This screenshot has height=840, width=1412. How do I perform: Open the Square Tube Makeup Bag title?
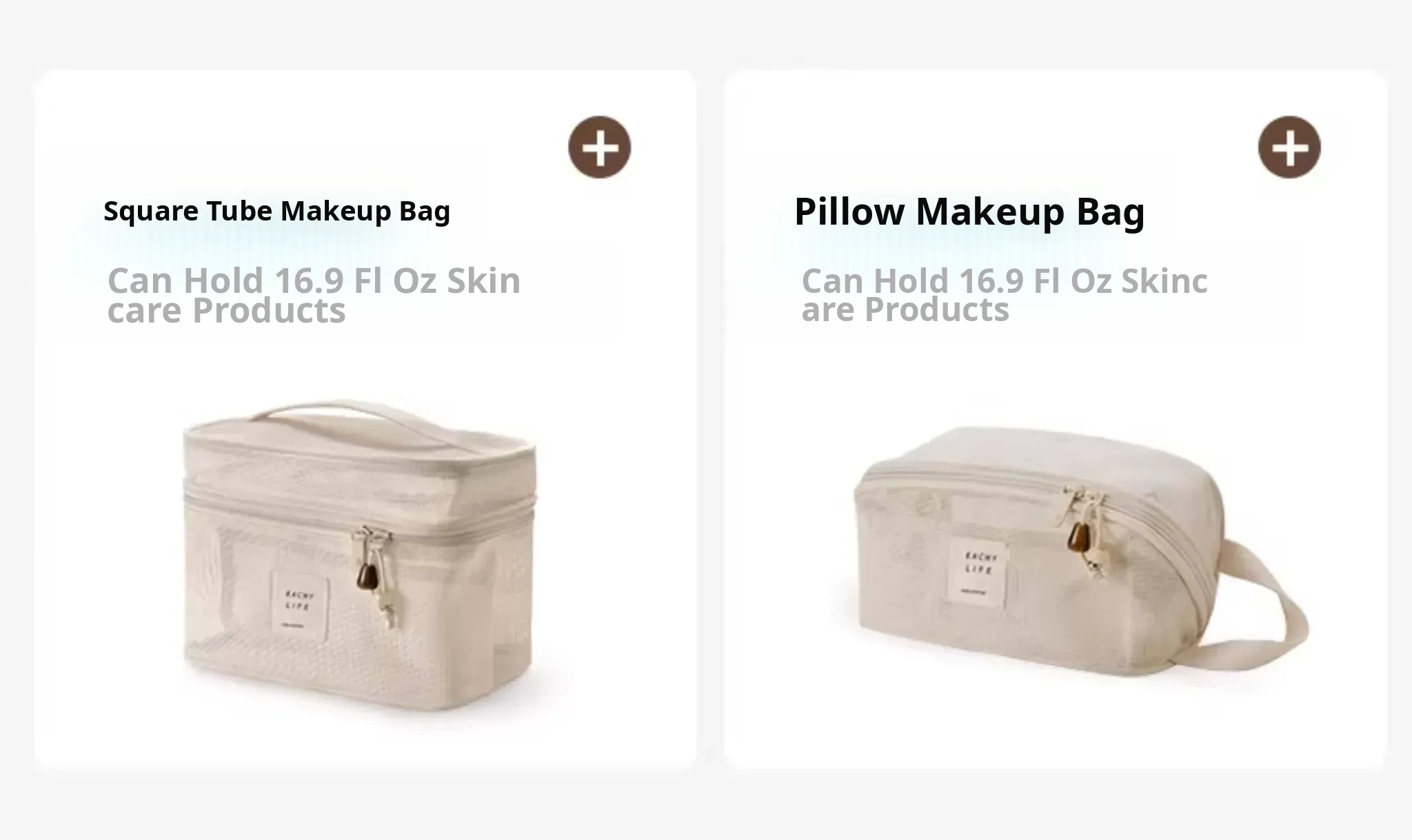276,211
